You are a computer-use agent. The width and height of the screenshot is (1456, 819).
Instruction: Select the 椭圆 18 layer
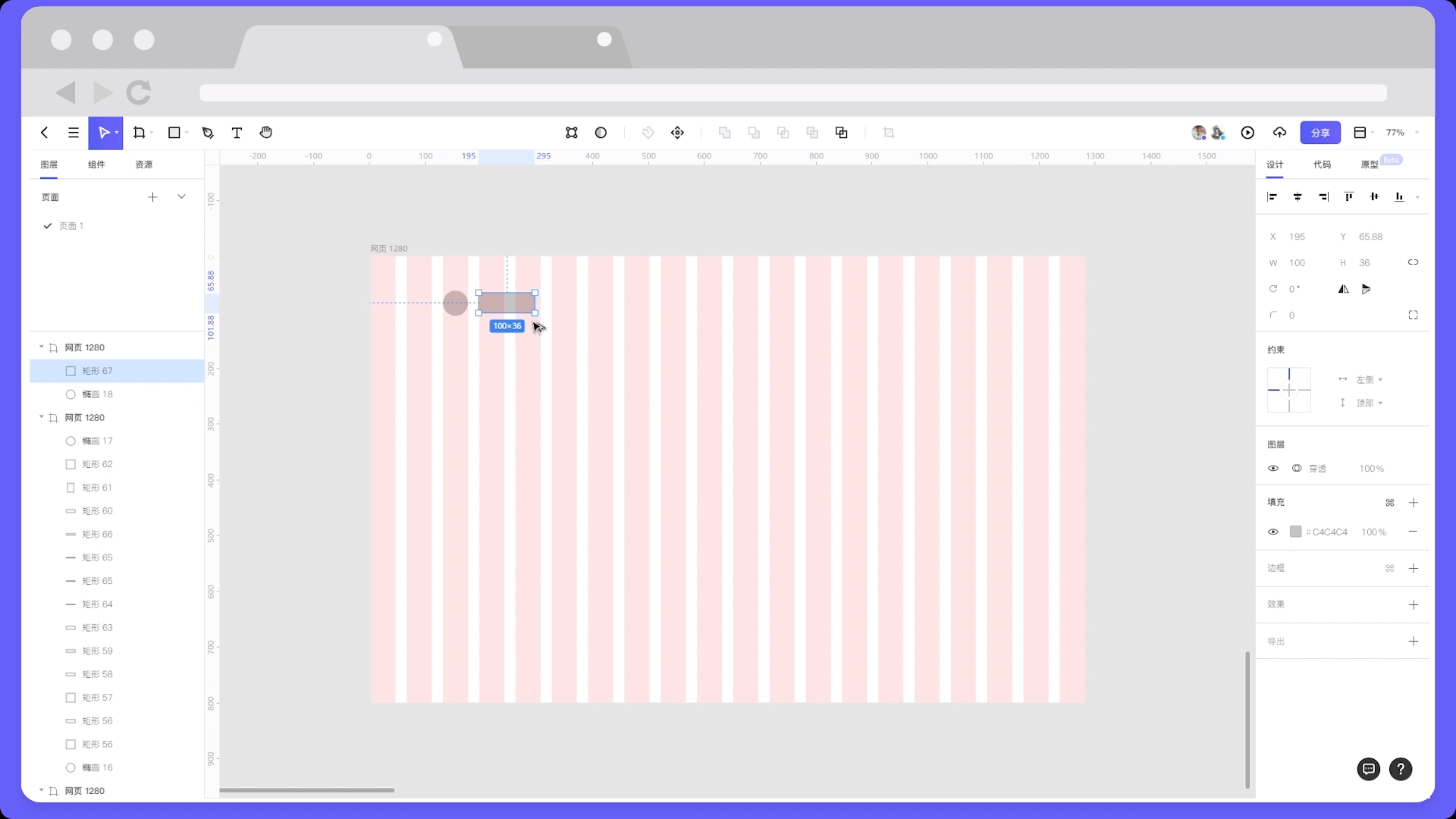[97, 394]
